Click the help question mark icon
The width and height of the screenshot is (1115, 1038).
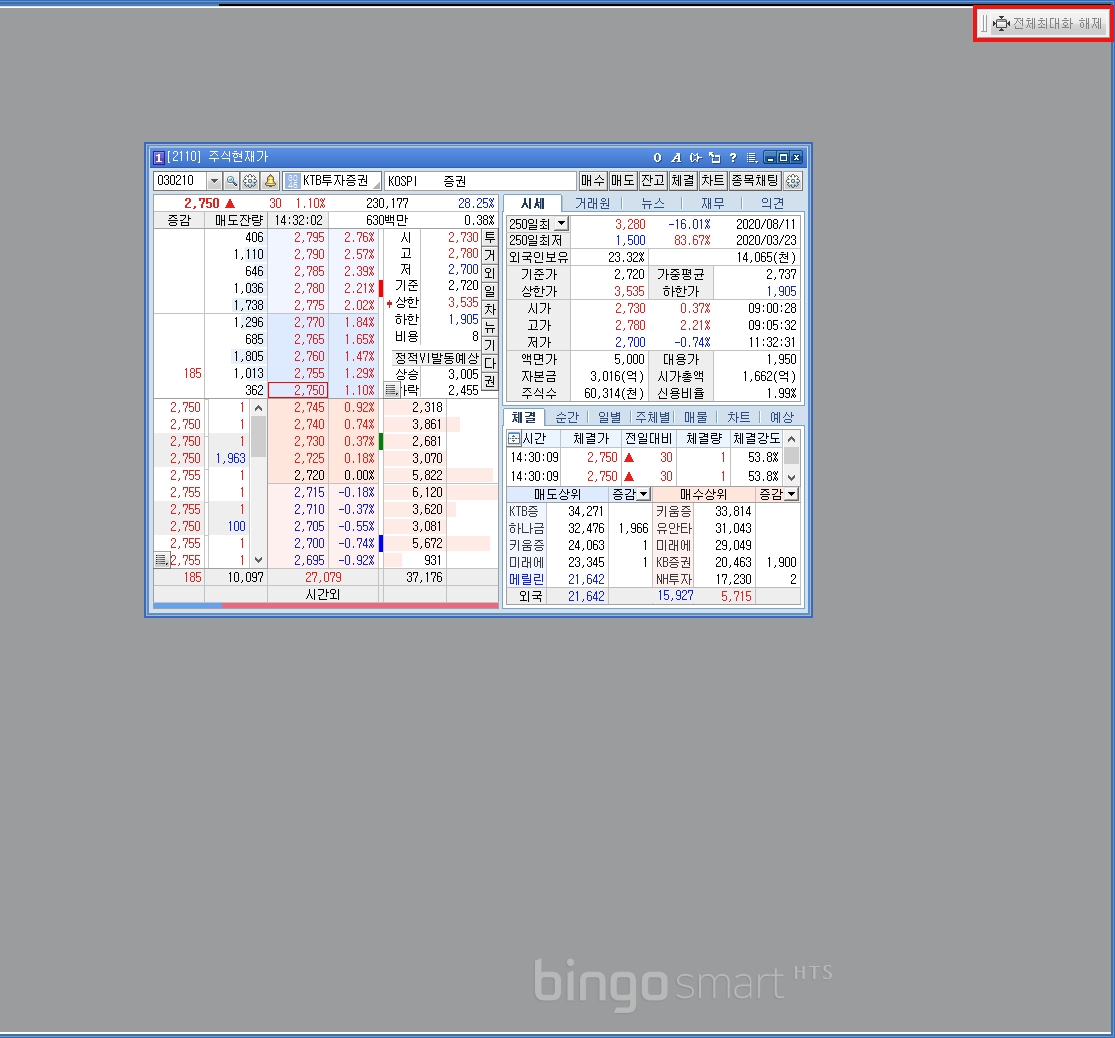pyautogui.click(x=732, y=158)
